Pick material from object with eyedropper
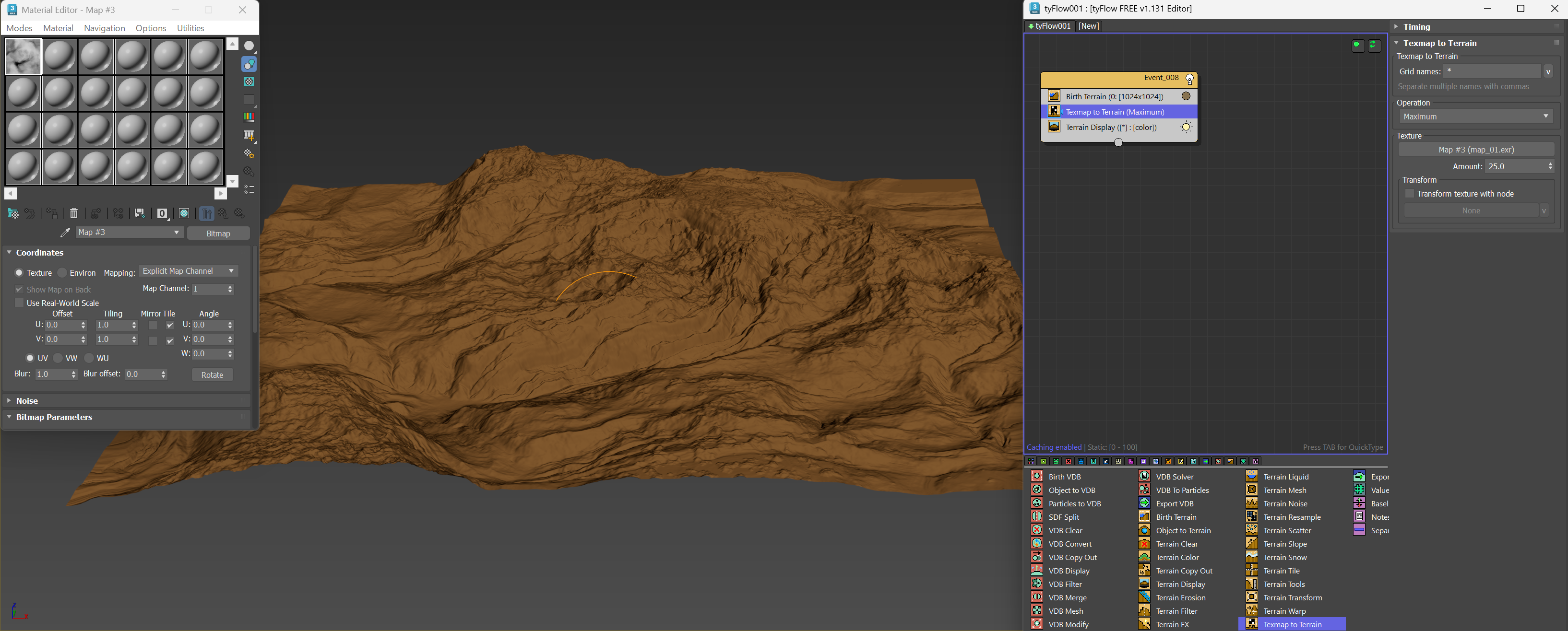Image resolution: width=1568 pixels, height=631 pixels. point(65,233)
